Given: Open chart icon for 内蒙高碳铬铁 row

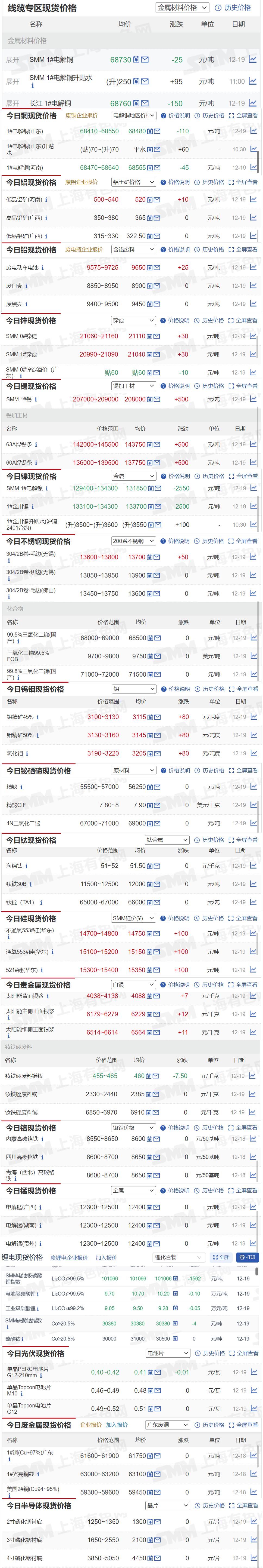Looking at the screenshot, I should (254, 1138).
